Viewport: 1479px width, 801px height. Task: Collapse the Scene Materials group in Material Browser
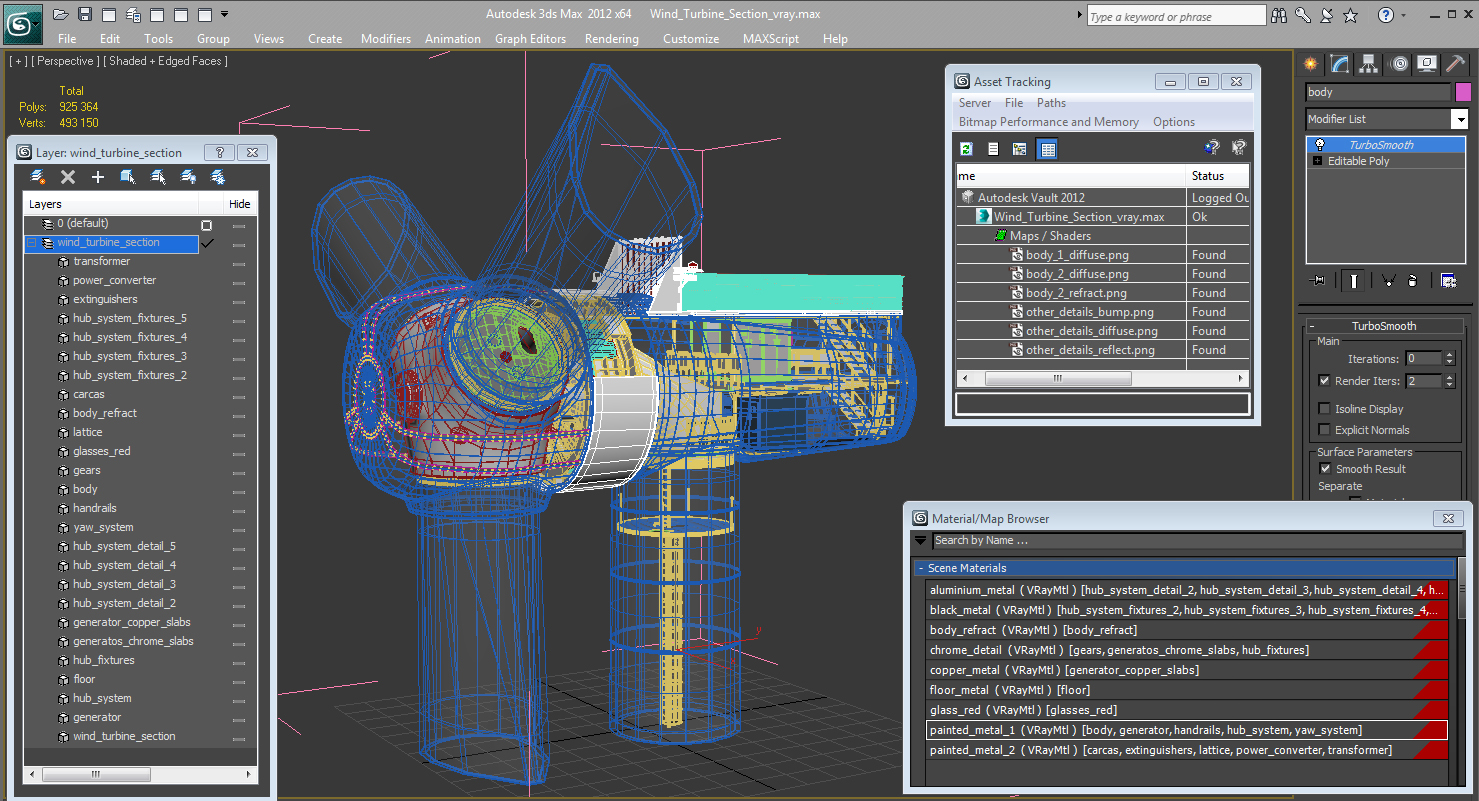[x=921, y=568]
